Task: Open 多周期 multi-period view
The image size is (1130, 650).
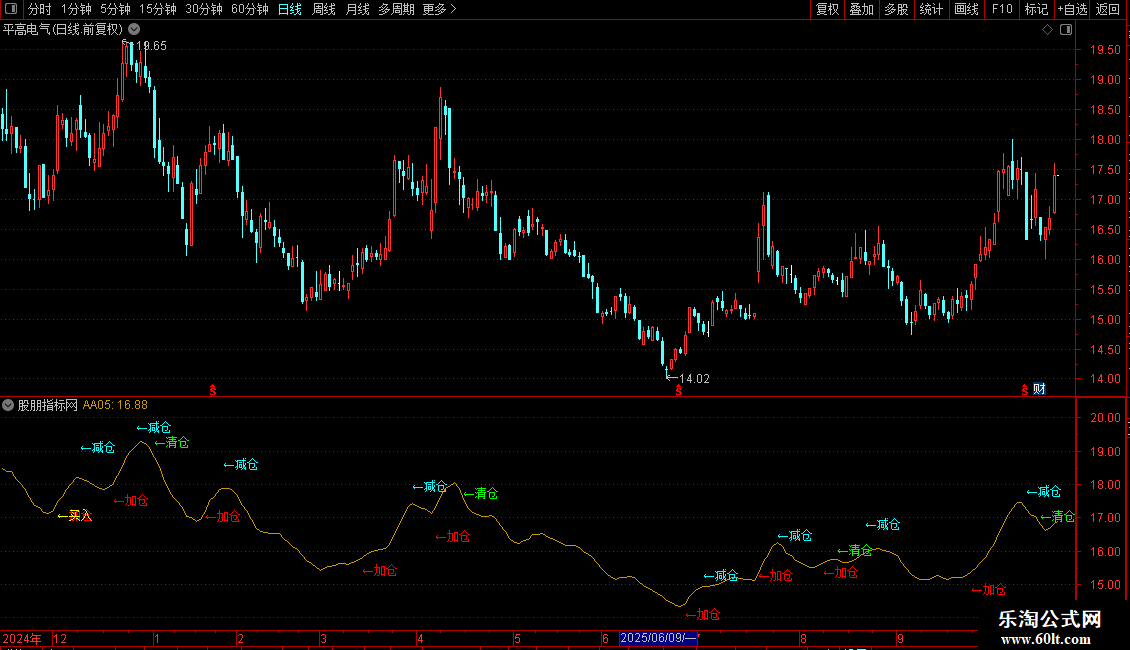Action: click(x=396, y=9)
